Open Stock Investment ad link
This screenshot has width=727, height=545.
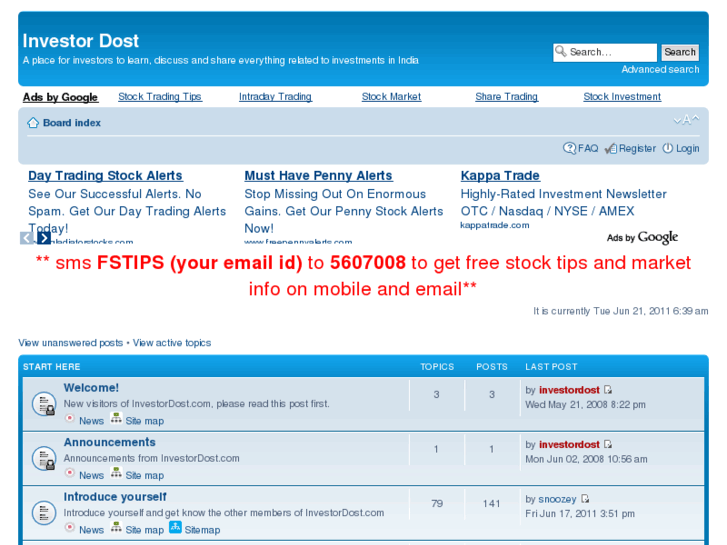[622, 96]
